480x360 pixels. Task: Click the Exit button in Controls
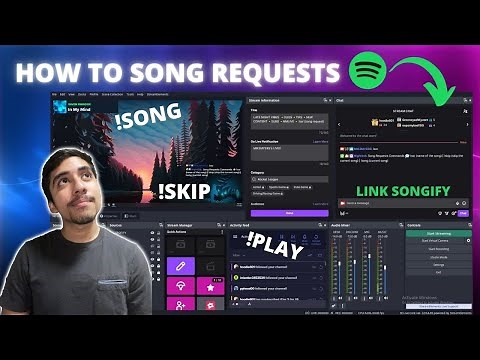(x=439, y=272)
